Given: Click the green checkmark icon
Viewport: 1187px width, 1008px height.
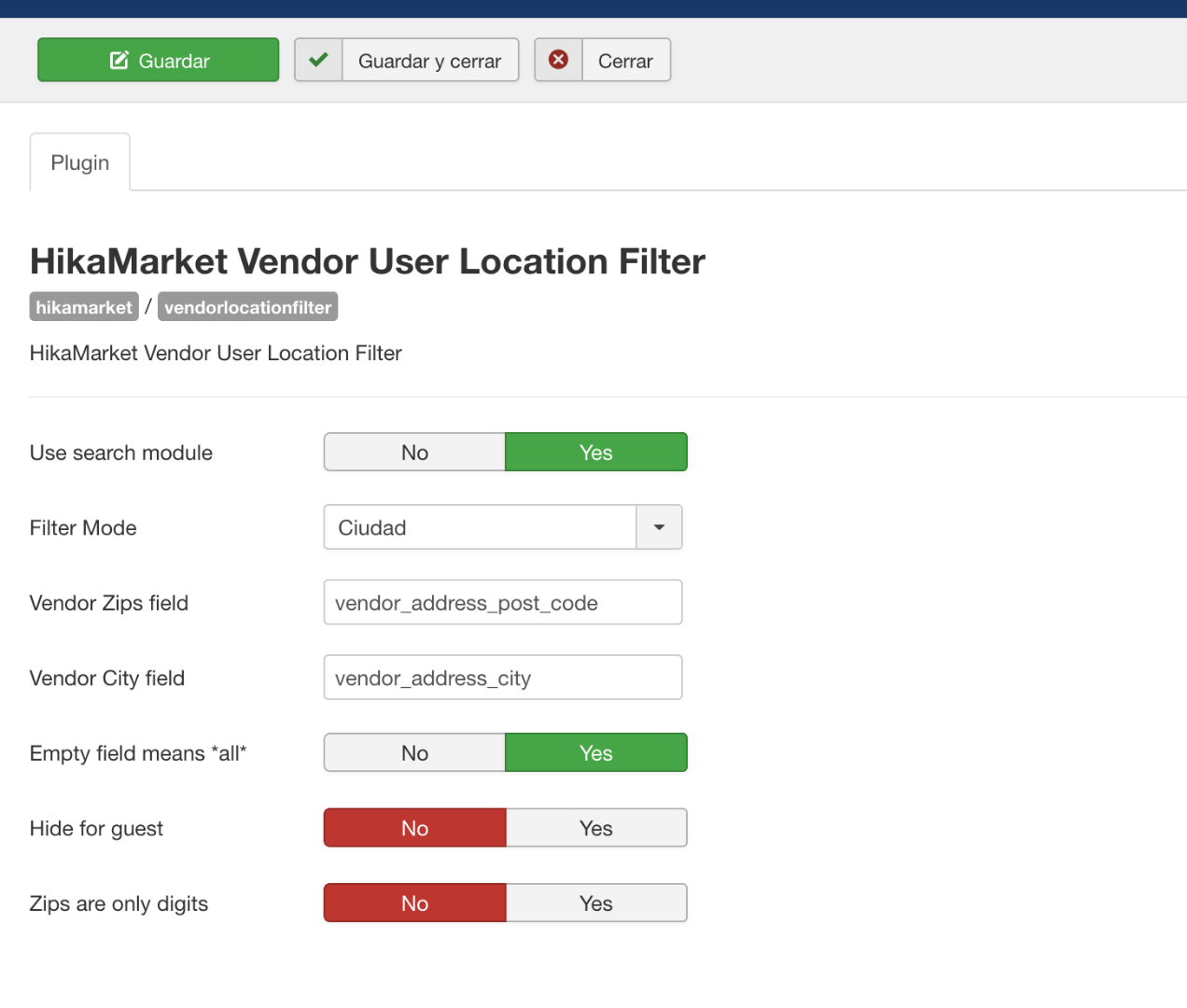Looking at the screenshot, I should 318,60.
